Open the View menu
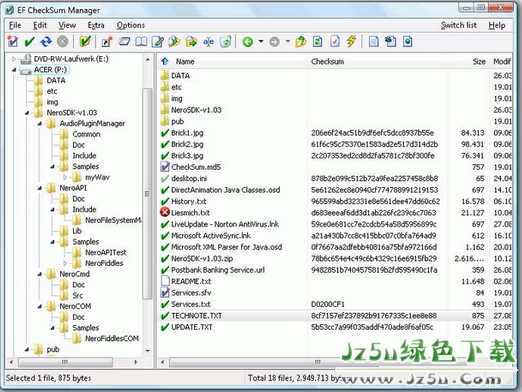Viewport: 522px width, 392px height. (67, 25)
